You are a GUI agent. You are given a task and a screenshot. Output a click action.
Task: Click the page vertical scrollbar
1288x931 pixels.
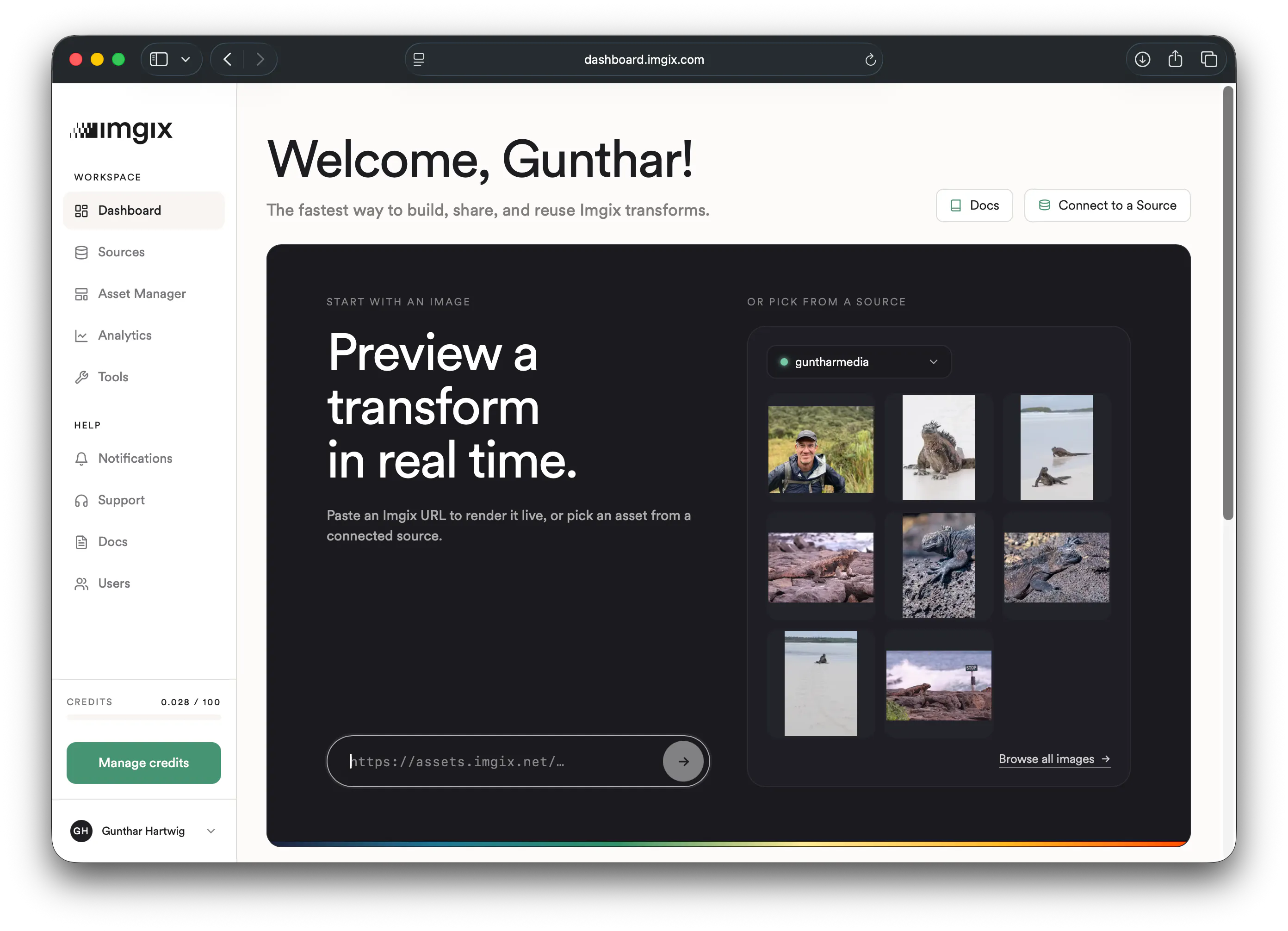tap(1228, 303)
